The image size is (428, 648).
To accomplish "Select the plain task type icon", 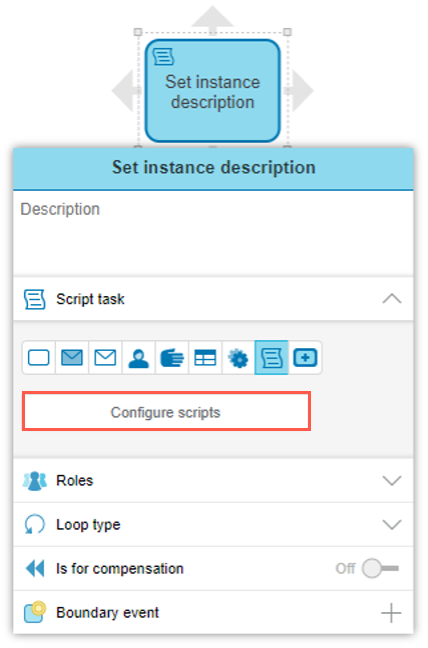I will (38, 358).
